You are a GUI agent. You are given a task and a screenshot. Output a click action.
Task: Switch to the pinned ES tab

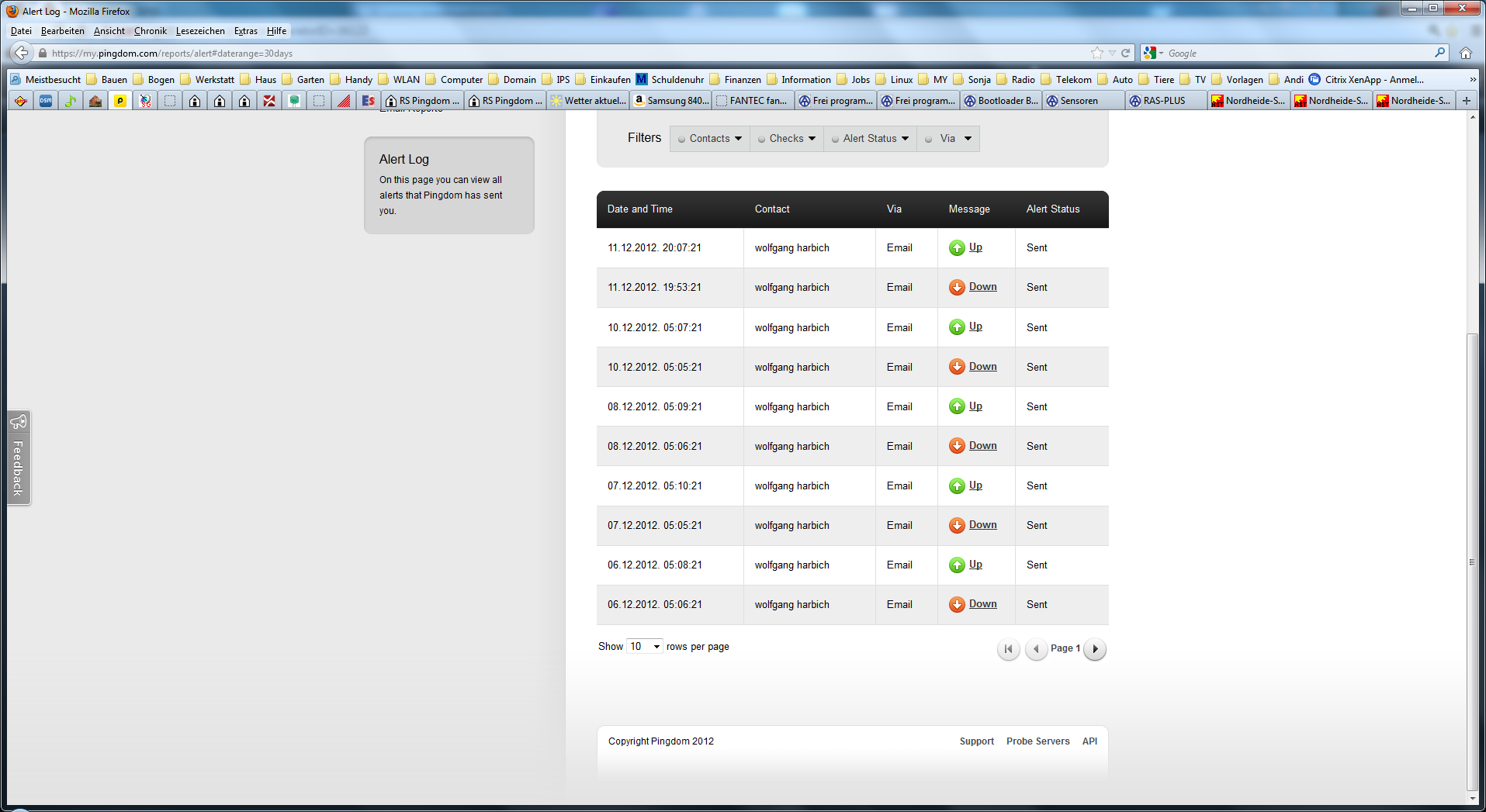coord(369,101)
